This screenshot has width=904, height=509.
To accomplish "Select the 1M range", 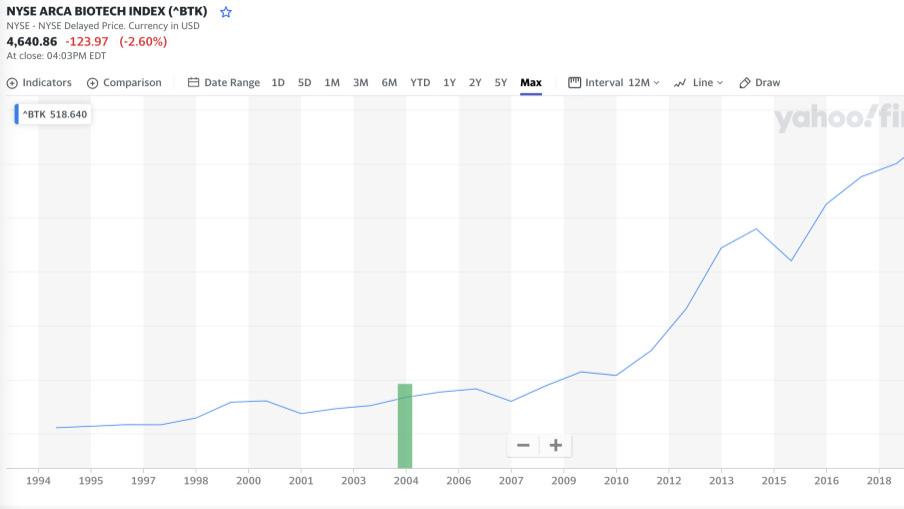I will tap(332, 82).
